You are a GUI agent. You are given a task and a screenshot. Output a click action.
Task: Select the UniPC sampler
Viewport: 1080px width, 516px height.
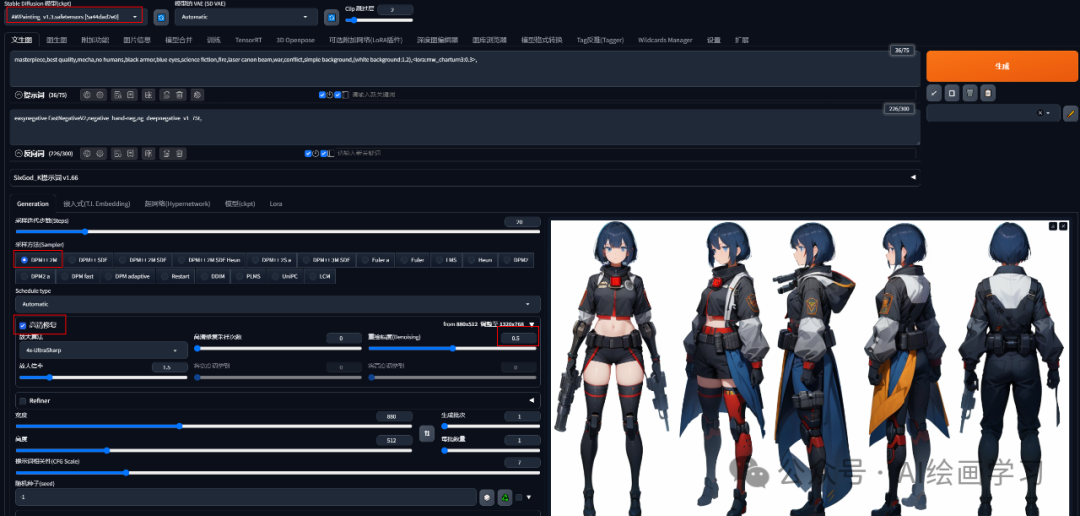286,276
